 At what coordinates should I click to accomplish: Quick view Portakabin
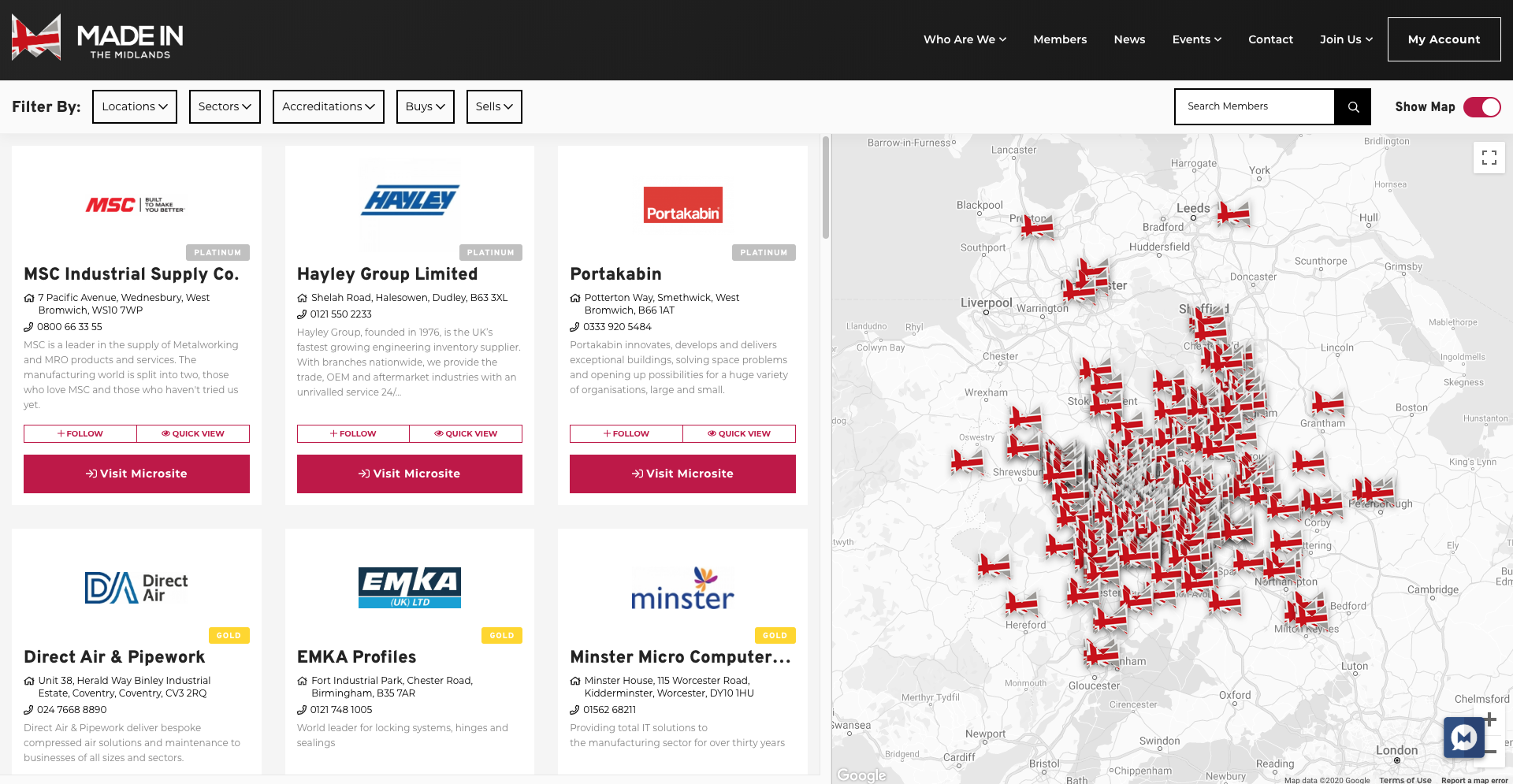pos(739,434)
